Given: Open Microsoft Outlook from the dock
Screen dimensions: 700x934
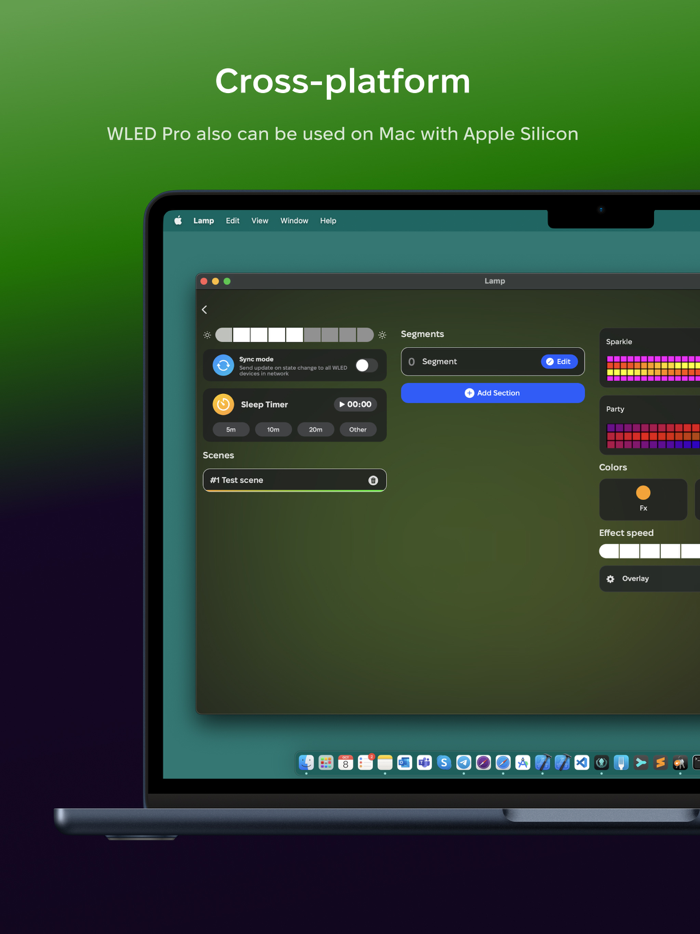Looking at the screenshot, I should 405,762.
